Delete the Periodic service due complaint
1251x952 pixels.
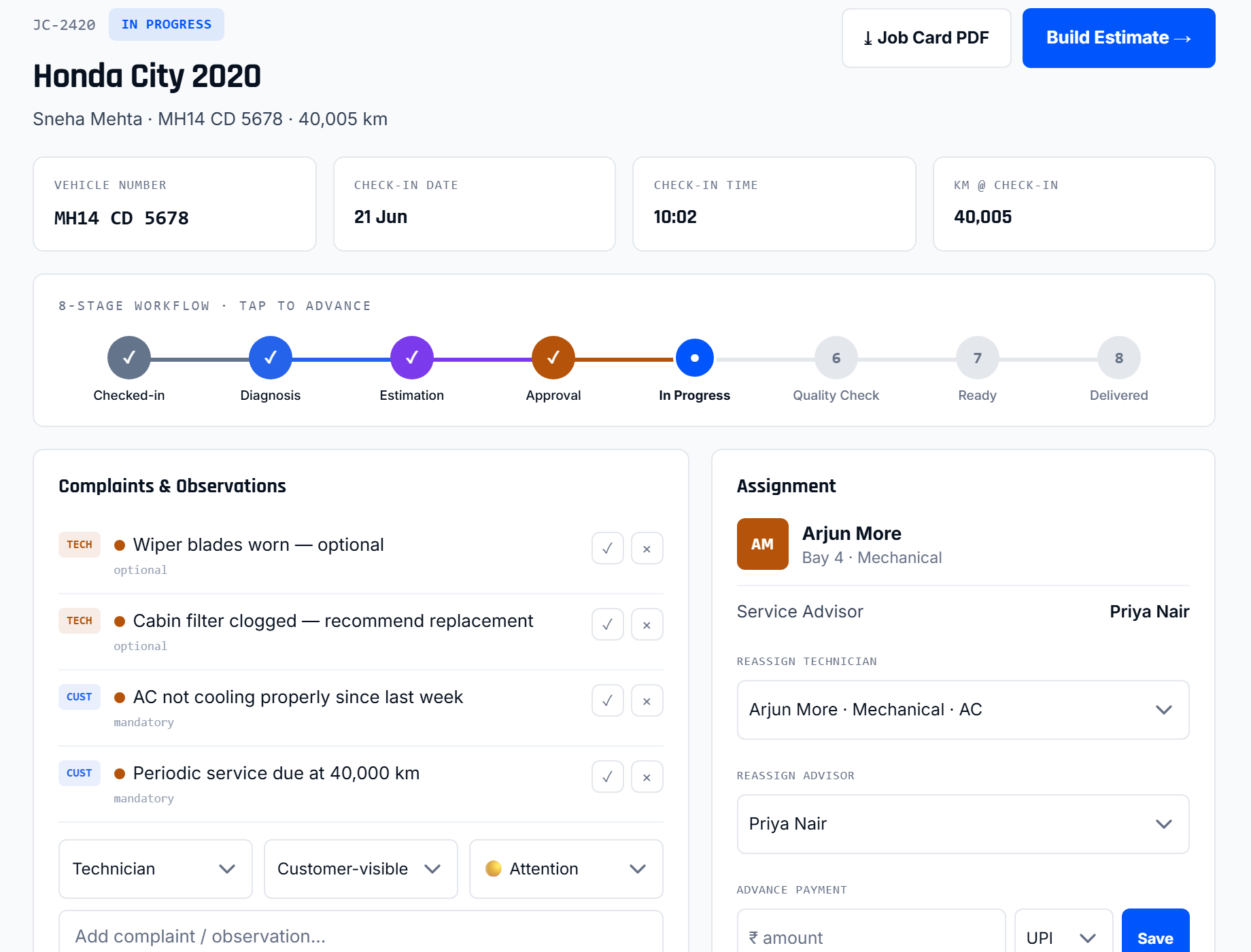pyautogui.click(x=647, y=777)
